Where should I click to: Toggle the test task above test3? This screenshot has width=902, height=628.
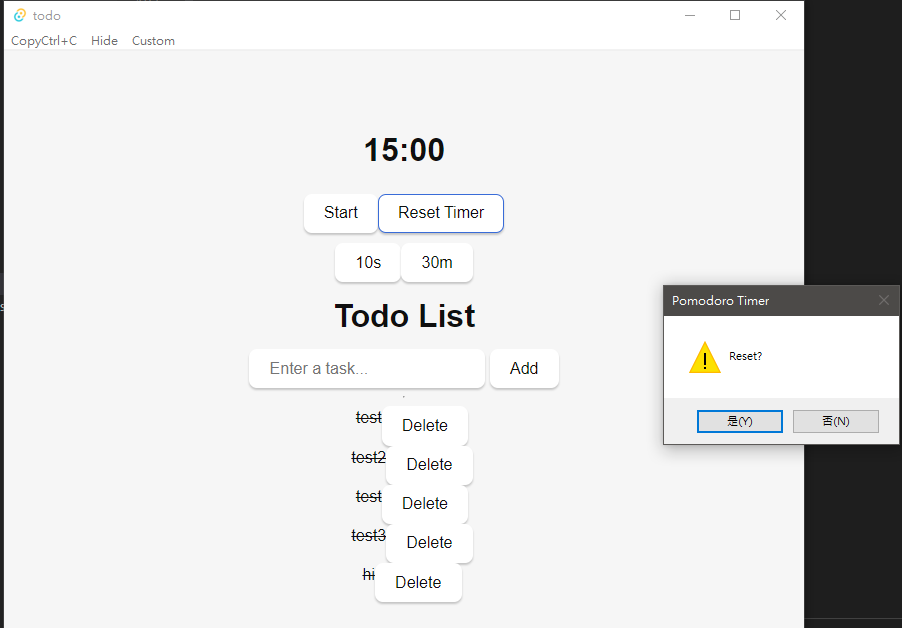click(369, 496)
